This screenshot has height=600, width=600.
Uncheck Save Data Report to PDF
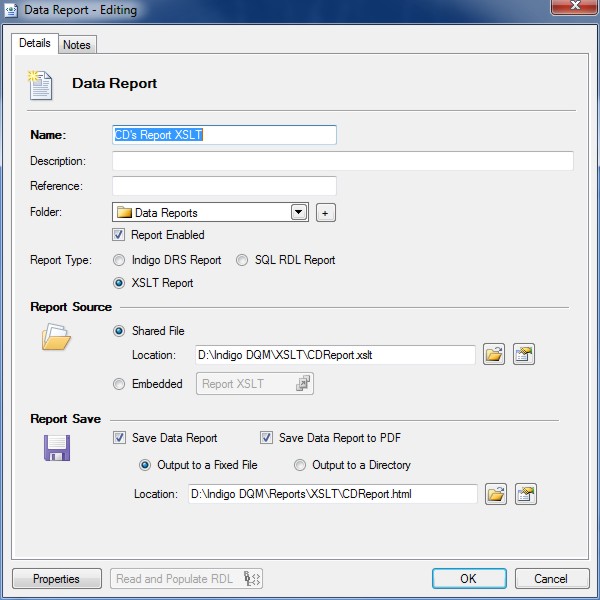click(267, 438)
